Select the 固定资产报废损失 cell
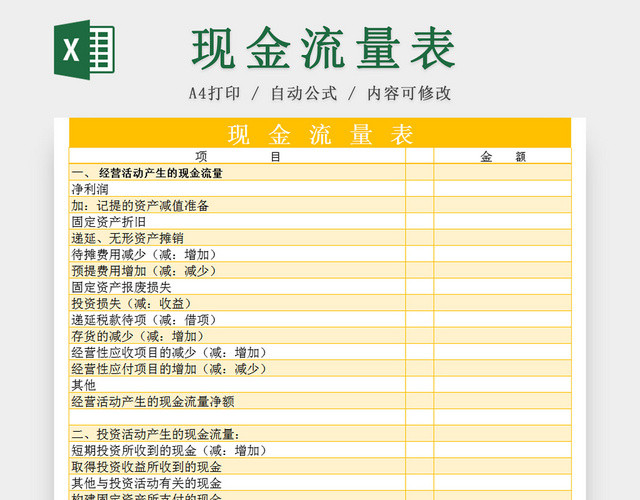 pos(237,287)
